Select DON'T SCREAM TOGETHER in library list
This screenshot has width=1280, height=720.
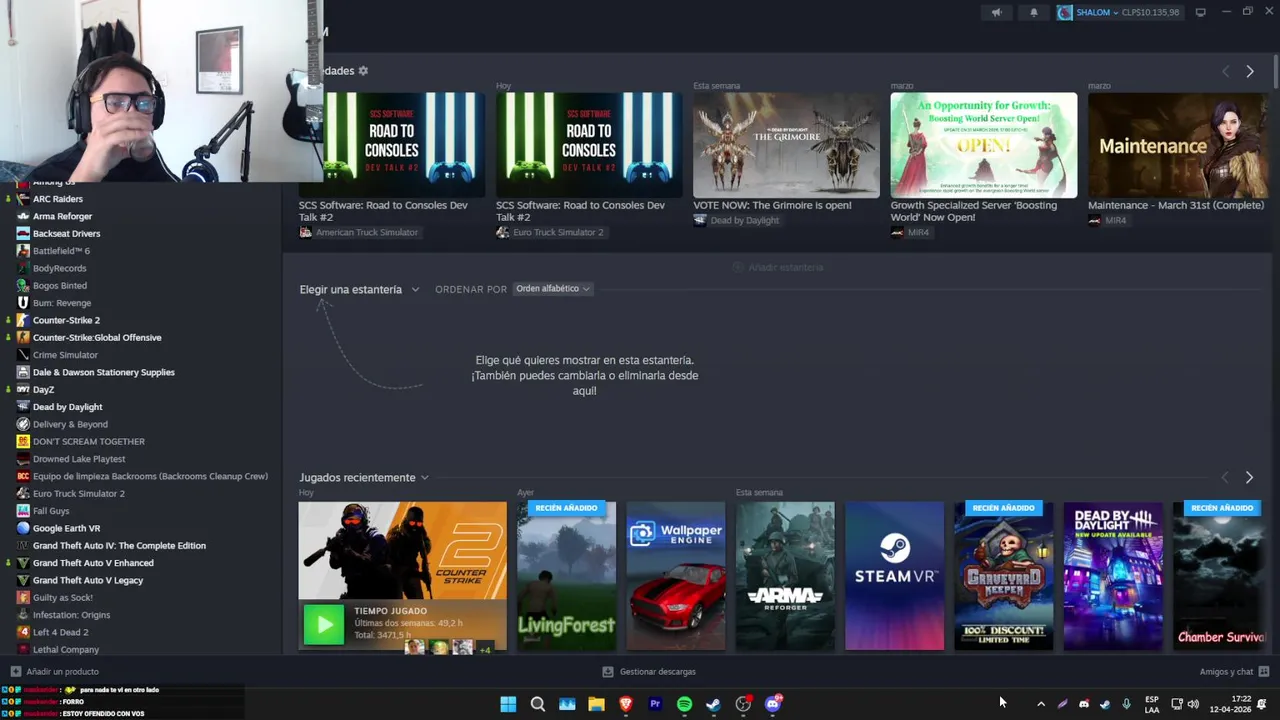88,442
